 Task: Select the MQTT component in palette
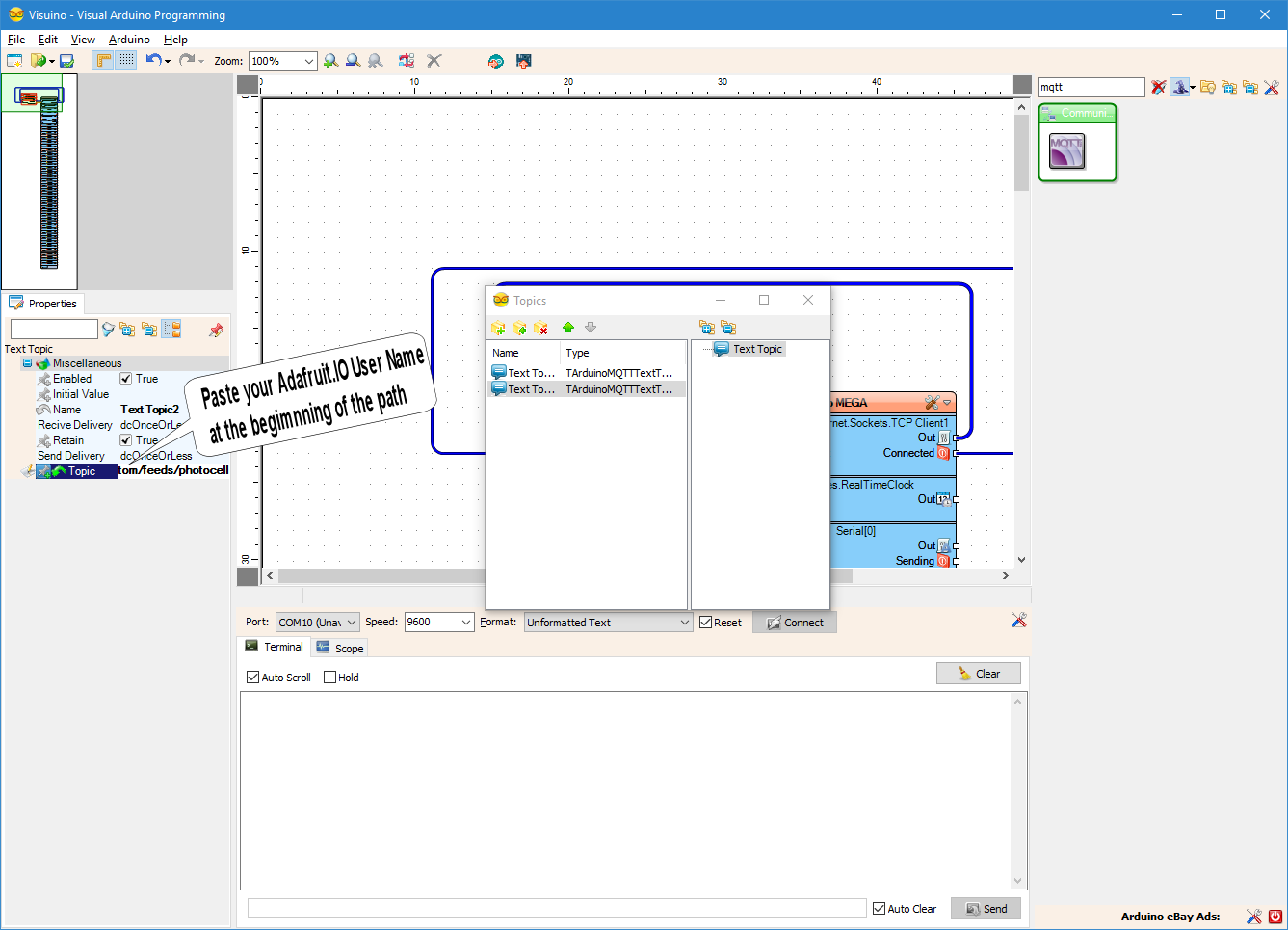(1067, 151)
